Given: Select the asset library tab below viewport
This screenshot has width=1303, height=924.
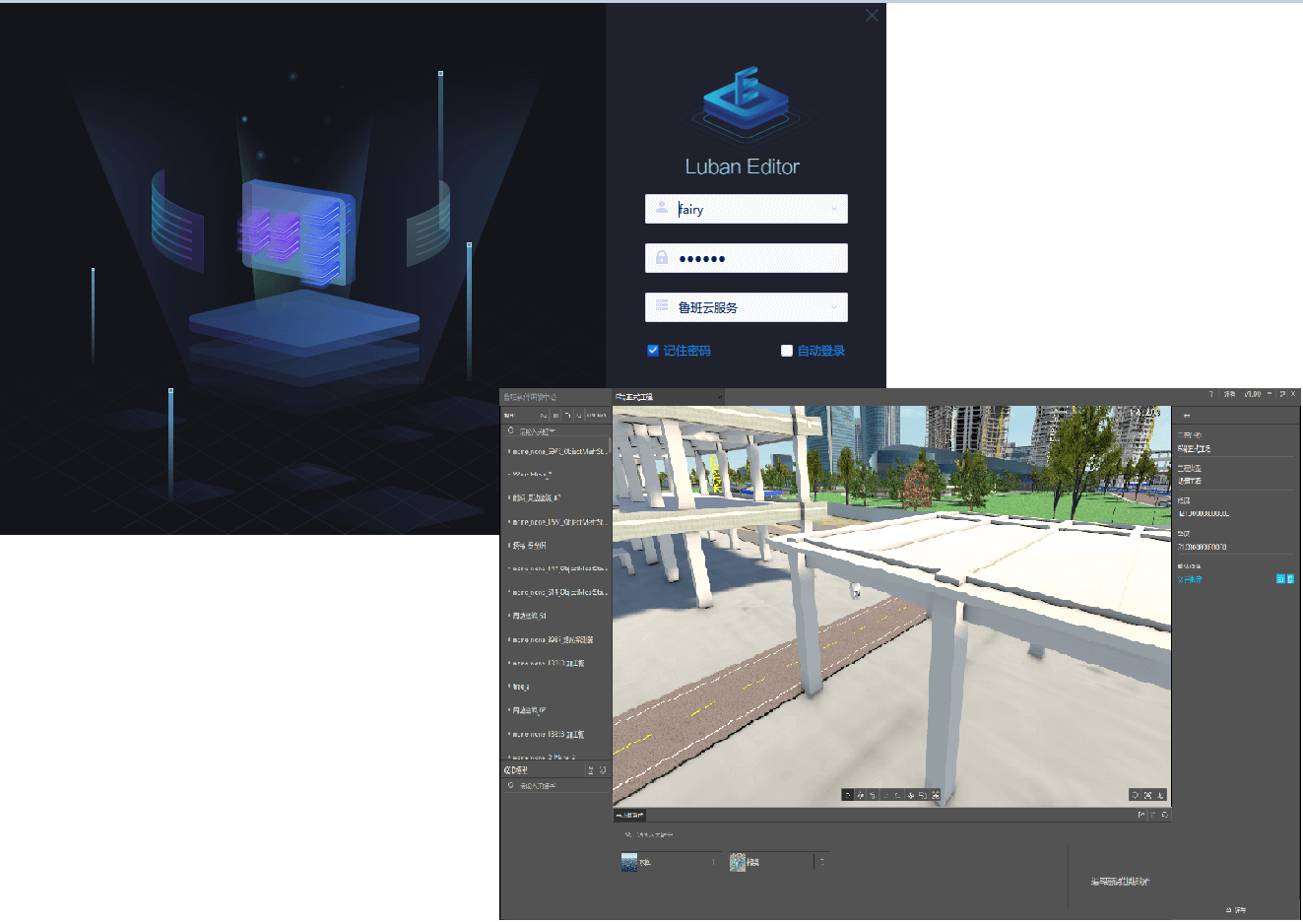Looking at the screenshot, I should click(x=629, y=816).
